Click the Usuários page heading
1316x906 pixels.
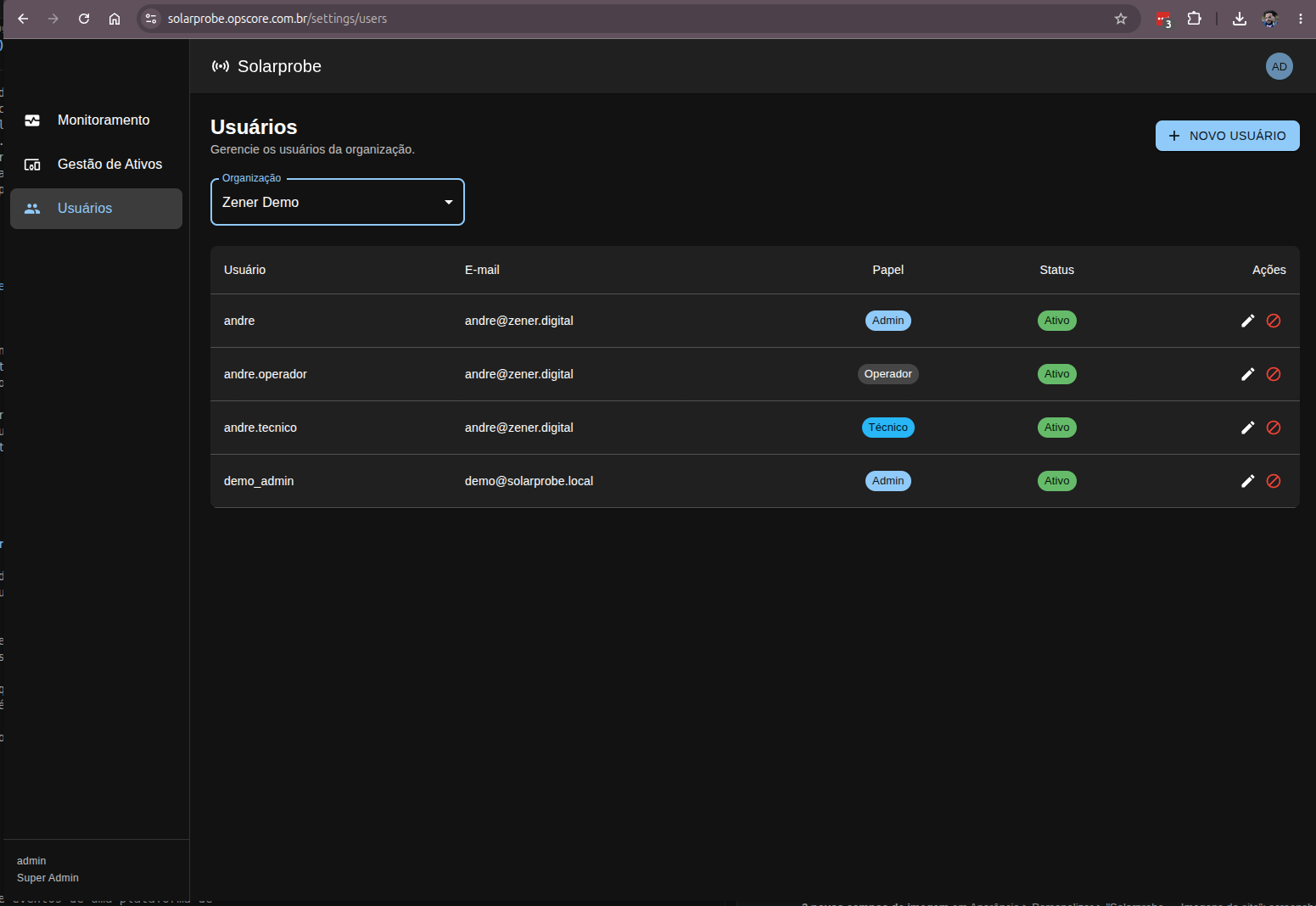point(254,127)
